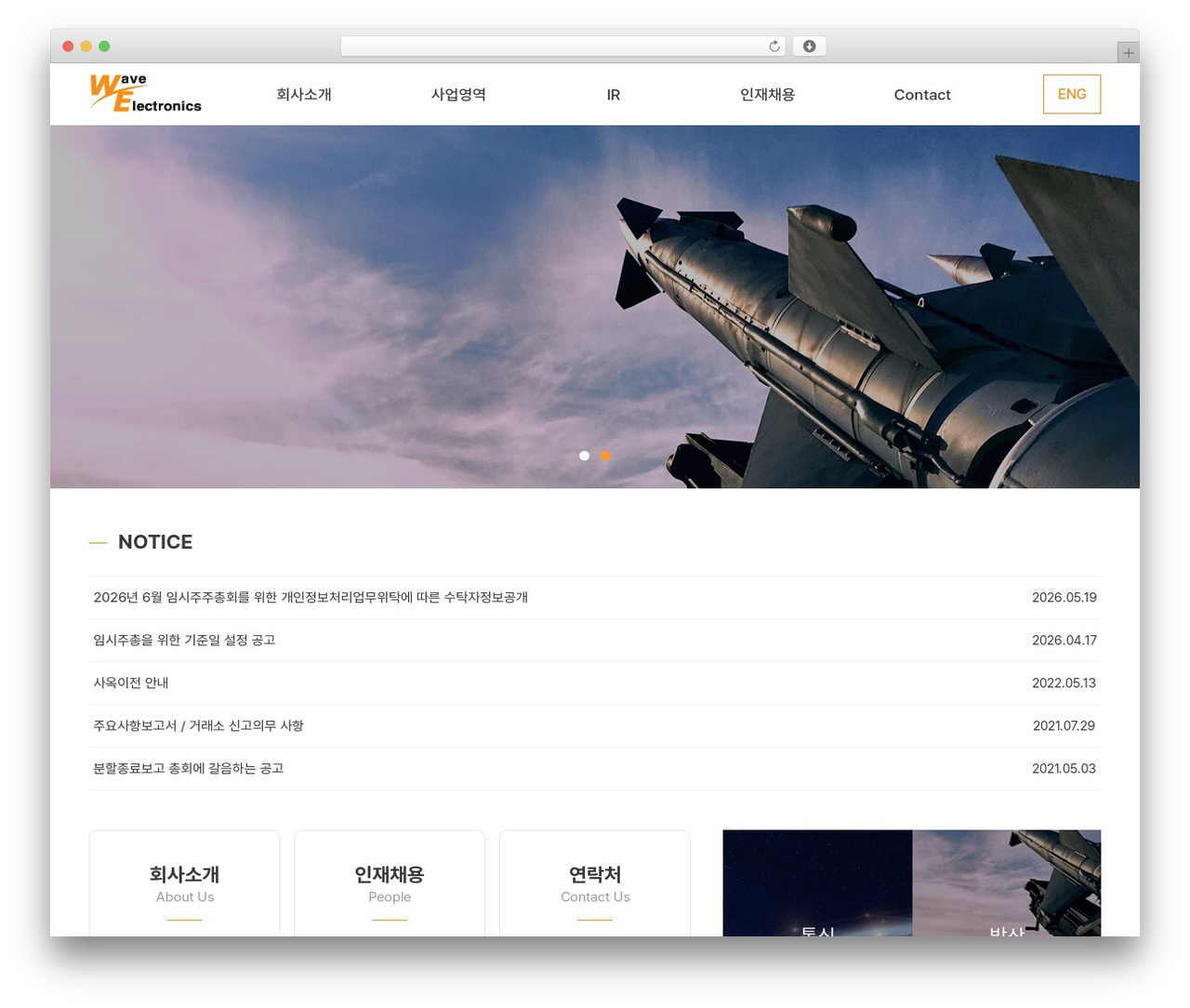Switch language with the ENG button
This screenshot has height=1008, width=1190.
[1072, 94]
